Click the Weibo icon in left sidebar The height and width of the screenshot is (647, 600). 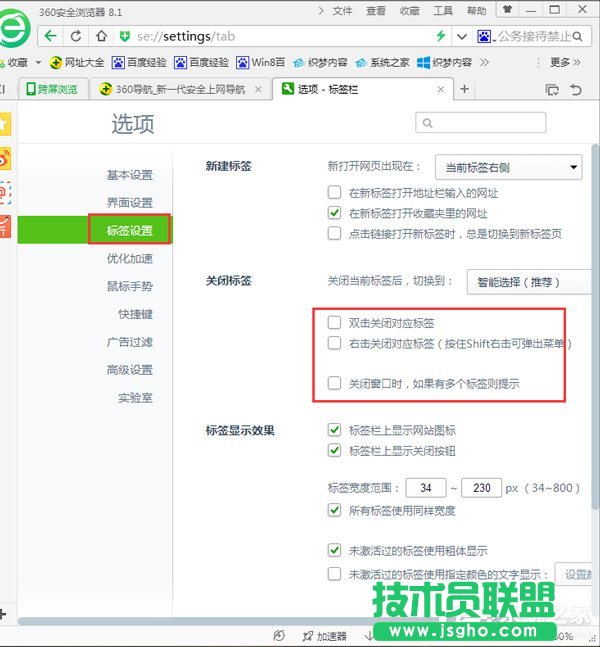[5, 158]
